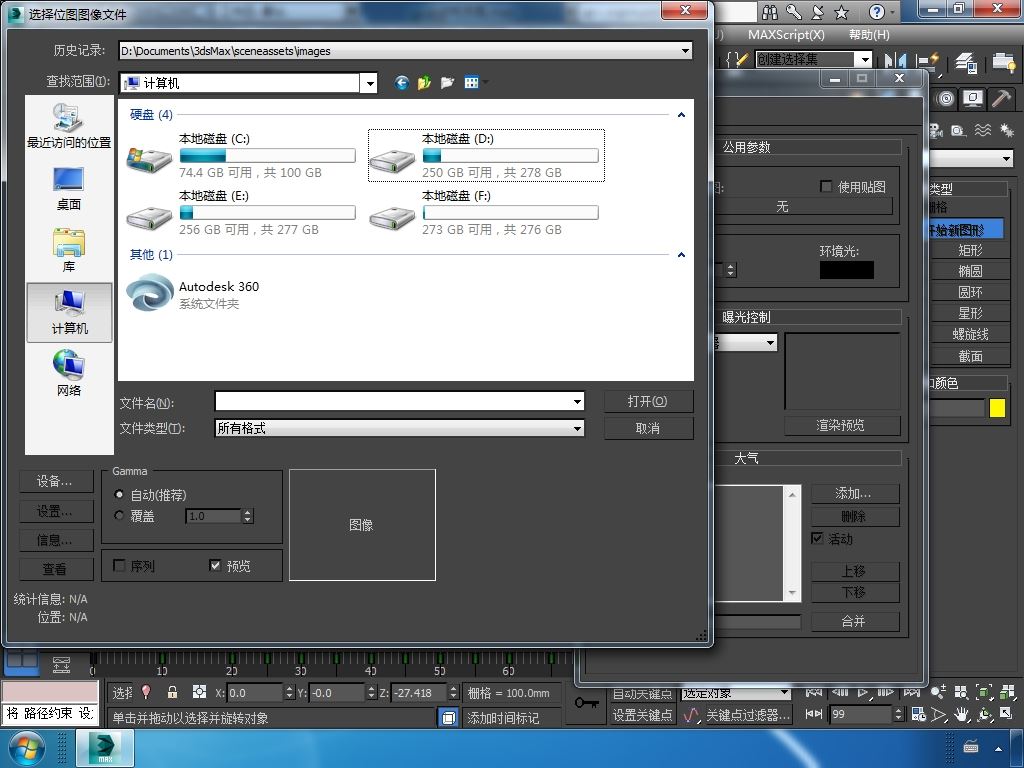Screen dimensions: 1024x768
Task: Click the satellite communication center icon
Action: [818, 12]
